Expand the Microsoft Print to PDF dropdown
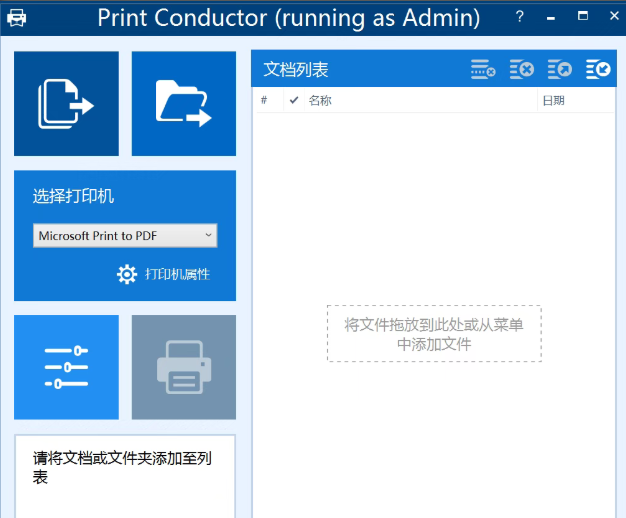The height and width of the screenshot is (518, 626). pos(125,236)
